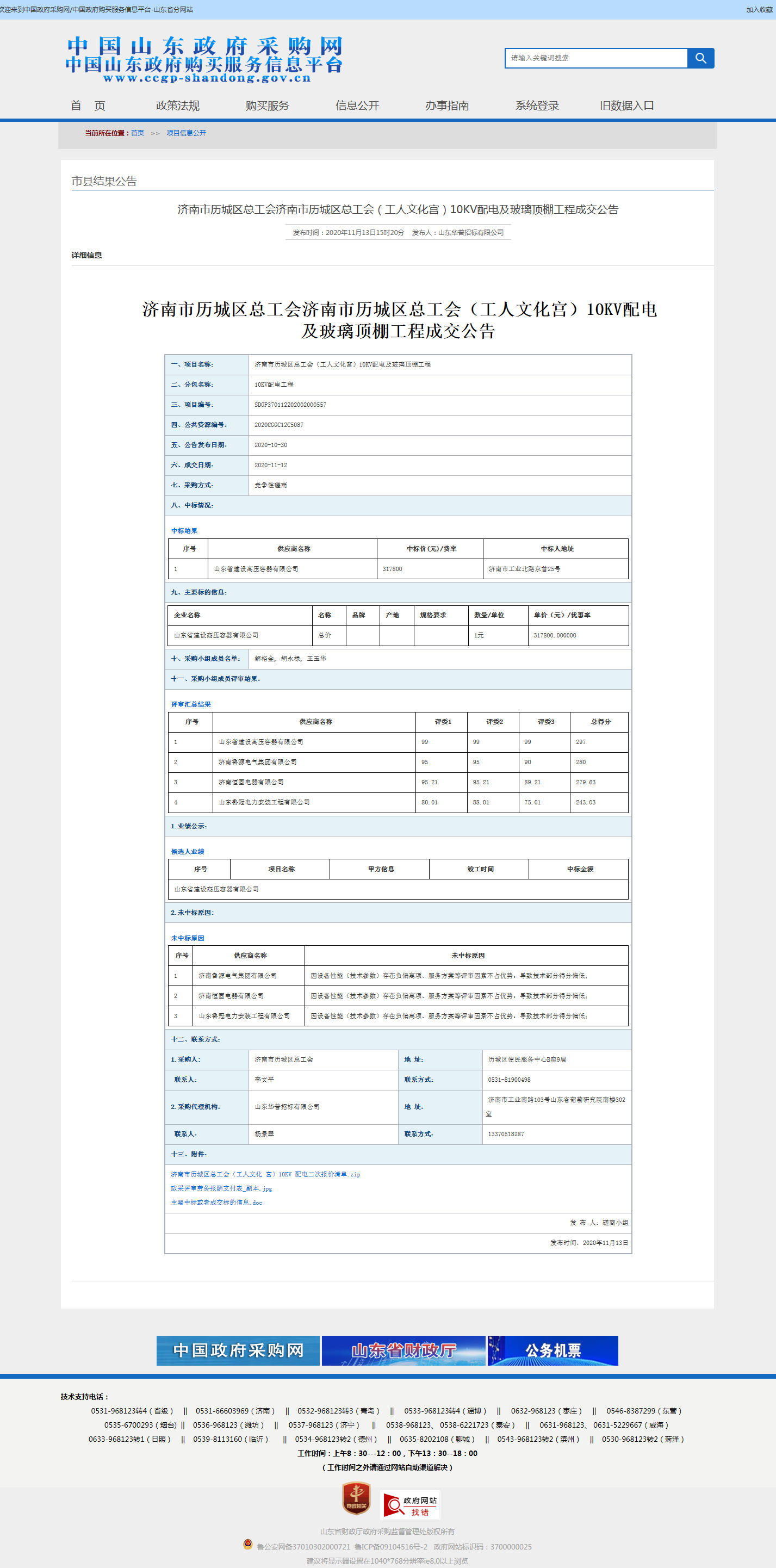
Task: Click the 项目信息公开 breadcrumb link
Action: tap(186, 133)
